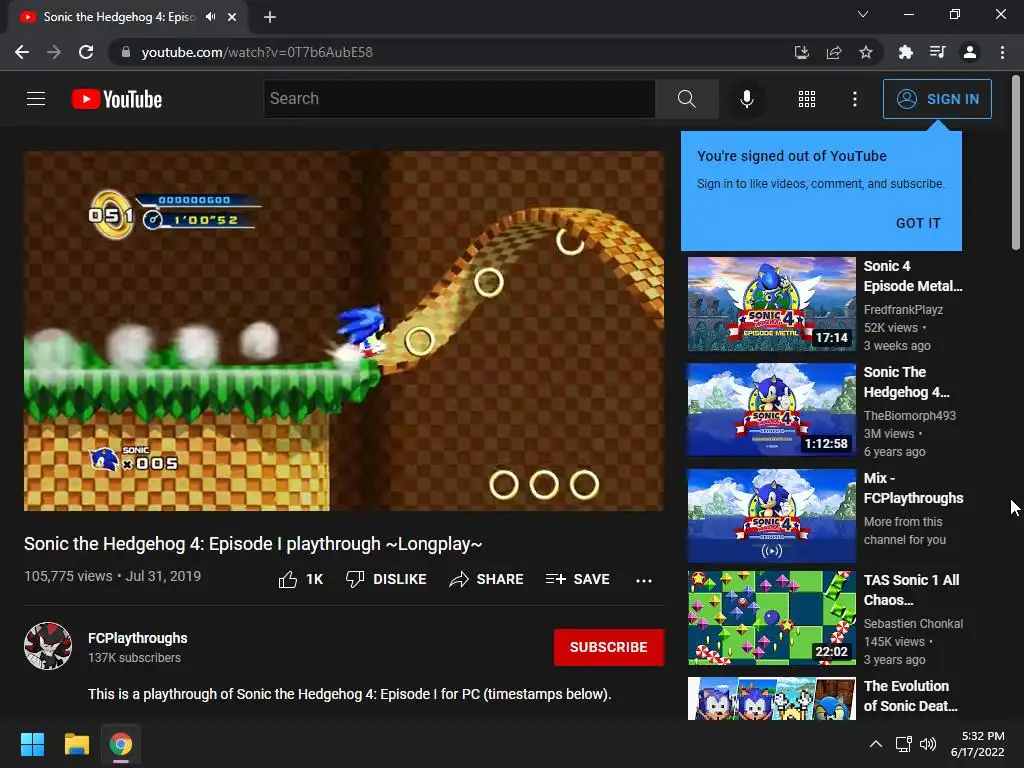
Task: Show hidden system tray icons
Action: tap(876, 744)
